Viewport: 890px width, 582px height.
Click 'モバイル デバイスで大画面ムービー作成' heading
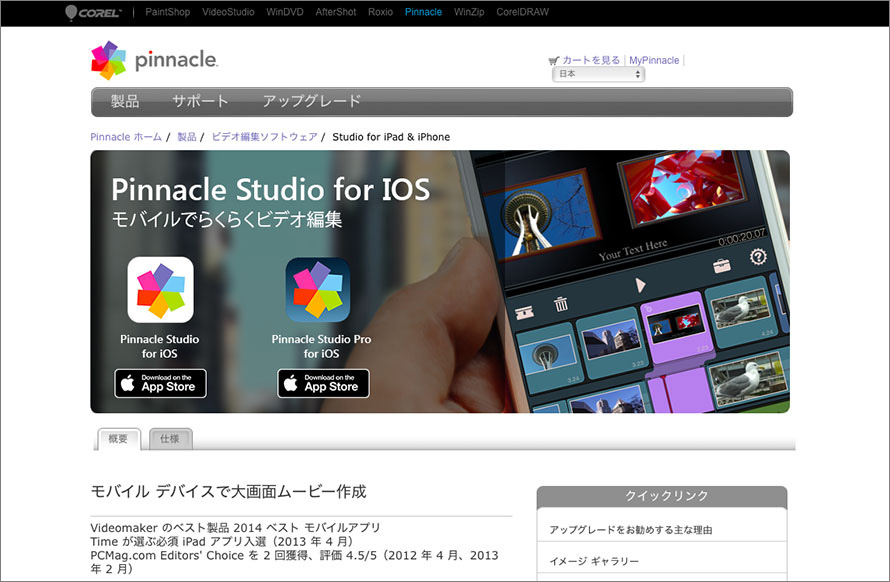[x=229, y=491]
